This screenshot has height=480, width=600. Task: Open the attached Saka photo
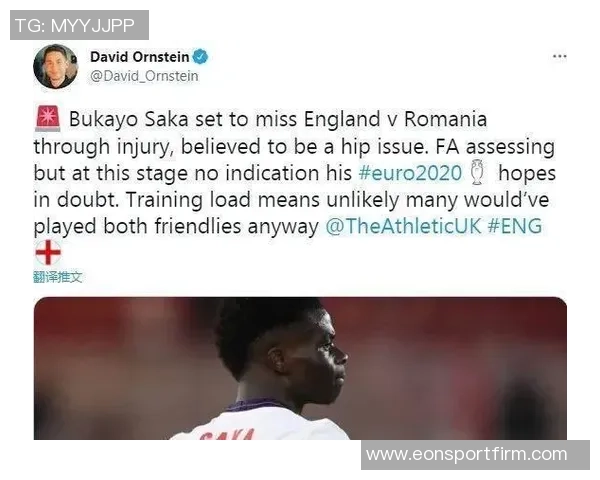tap(300, 368)
